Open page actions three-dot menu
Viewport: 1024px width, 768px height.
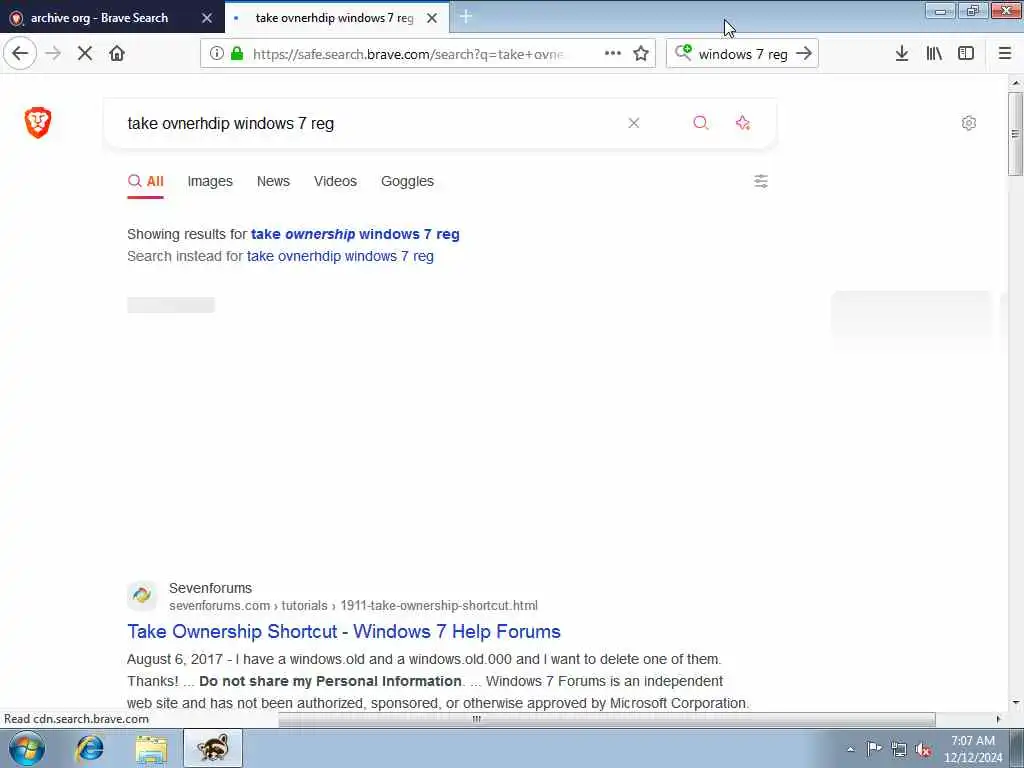(613, 54)
